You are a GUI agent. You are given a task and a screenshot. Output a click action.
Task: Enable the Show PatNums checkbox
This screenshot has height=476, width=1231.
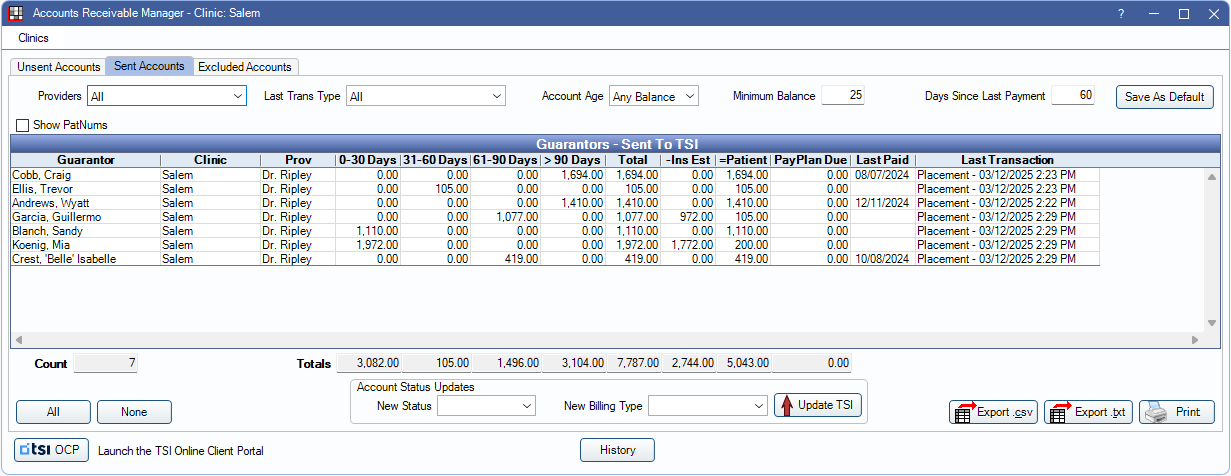[x=23, y=125]
